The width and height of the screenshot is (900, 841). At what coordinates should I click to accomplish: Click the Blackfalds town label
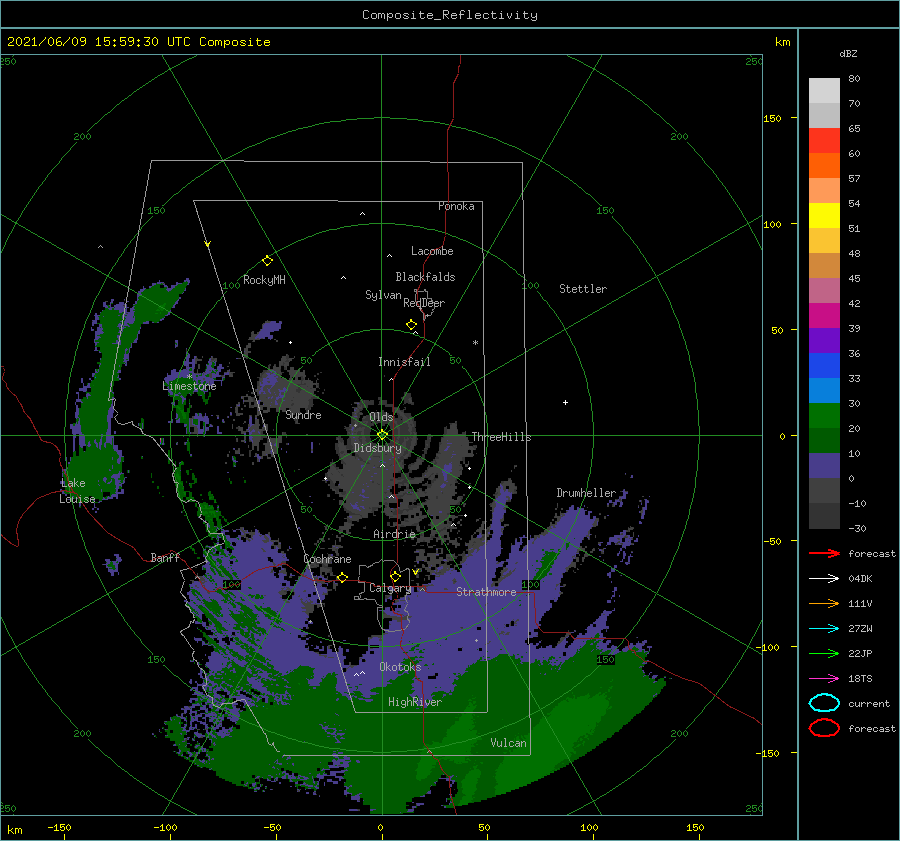(x=425, y=277)
